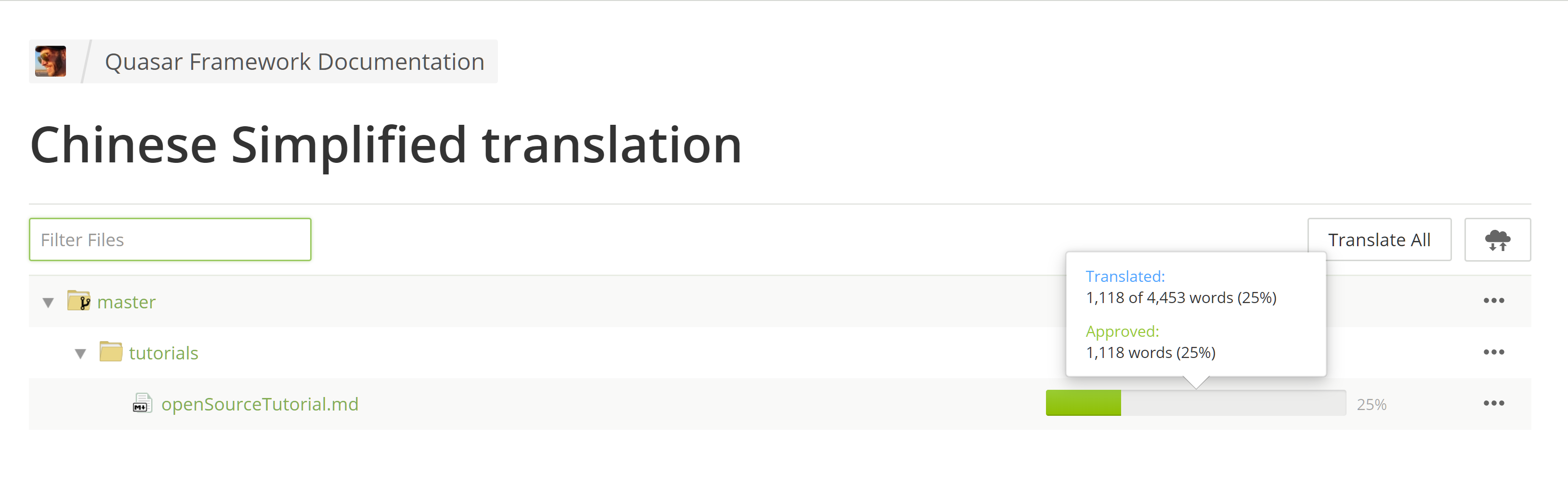Collapse the master branch triangle

click(48, 302)
